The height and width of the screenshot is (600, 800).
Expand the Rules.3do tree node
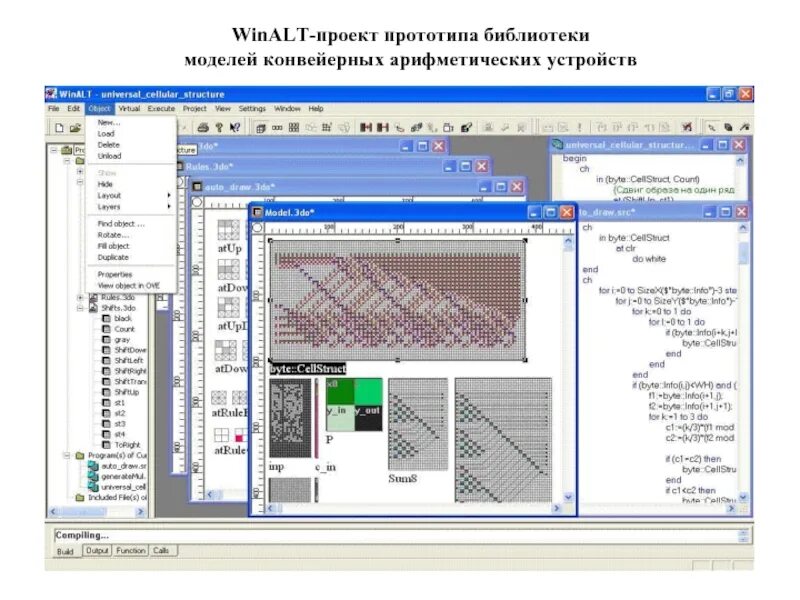coord(80,297)
